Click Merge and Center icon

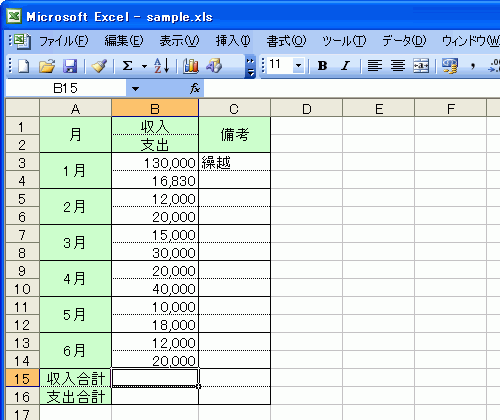(421, 66)
